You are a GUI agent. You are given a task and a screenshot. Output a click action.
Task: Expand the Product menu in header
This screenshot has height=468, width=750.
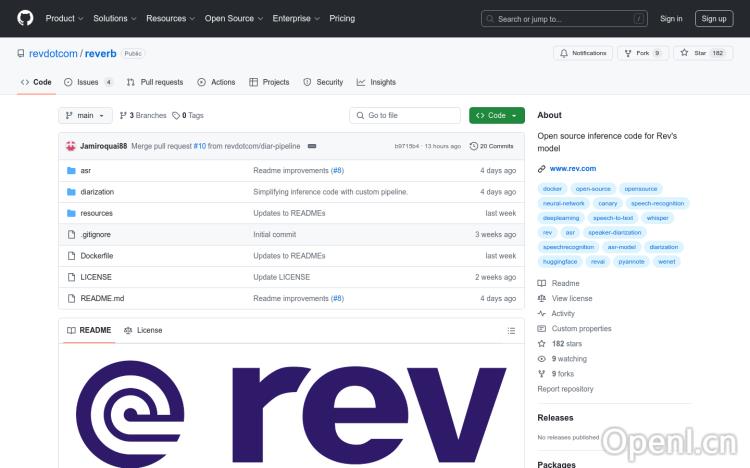64,18
